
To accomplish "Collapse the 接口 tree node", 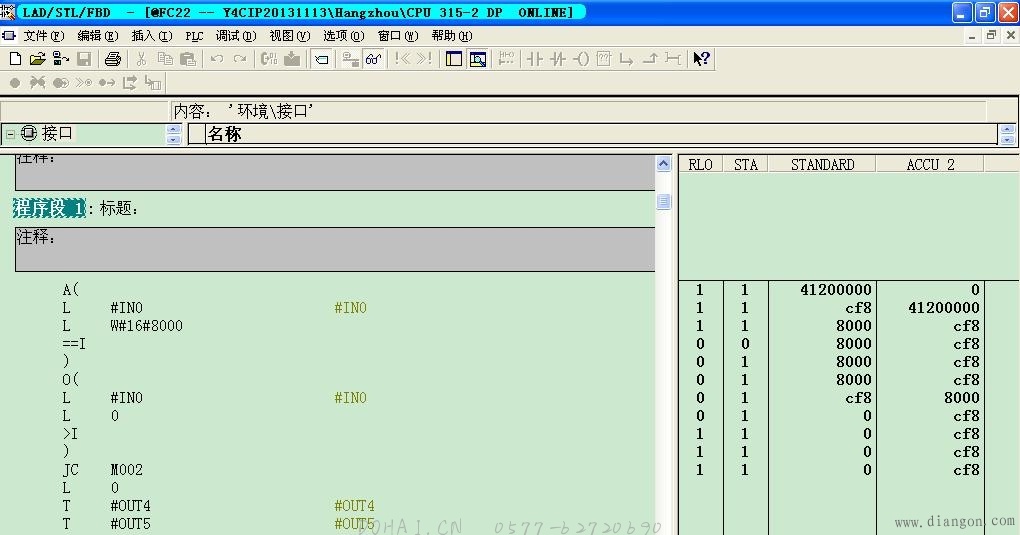I will coord(10,134).
